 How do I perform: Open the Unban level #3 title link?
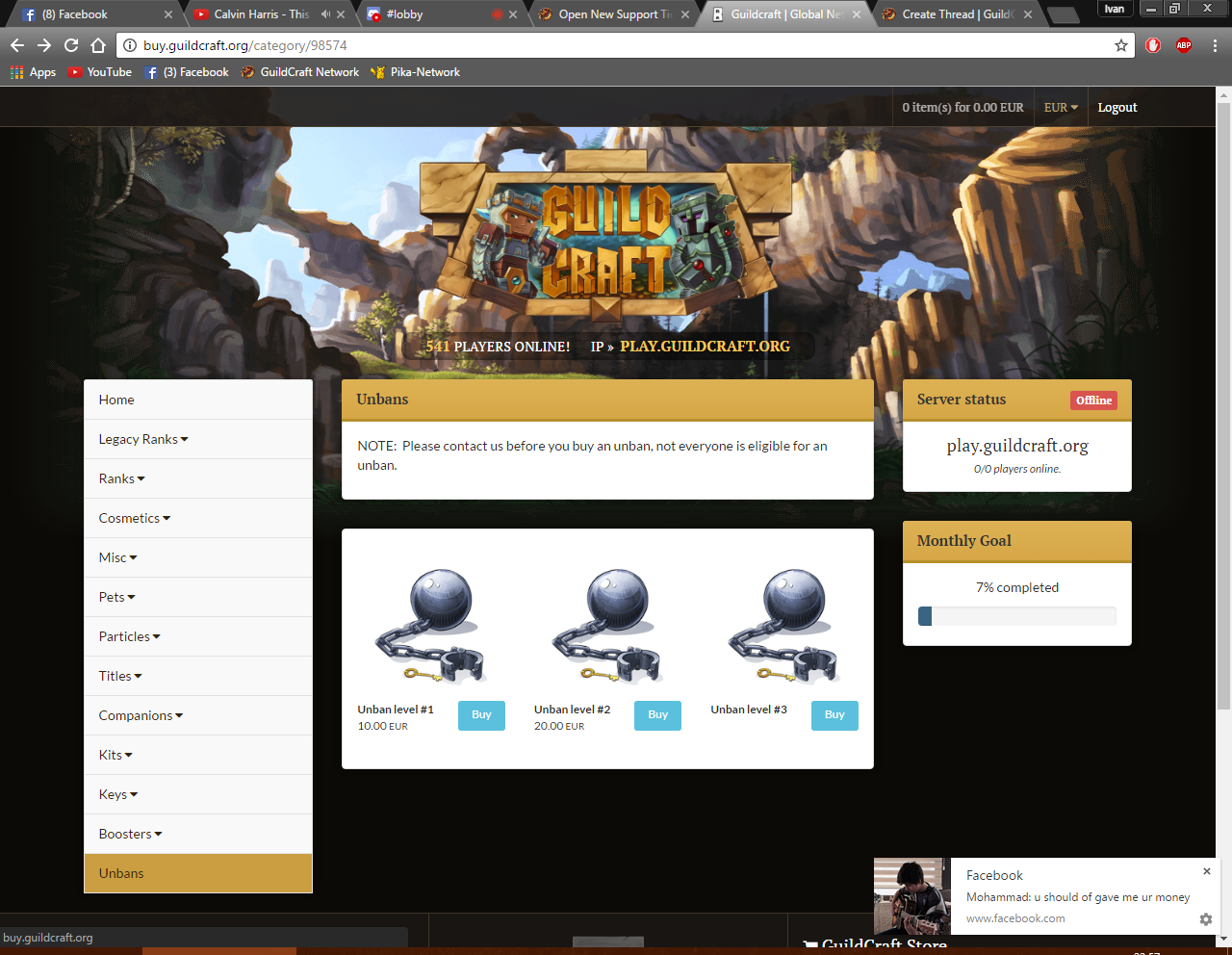tap(749, 710)
